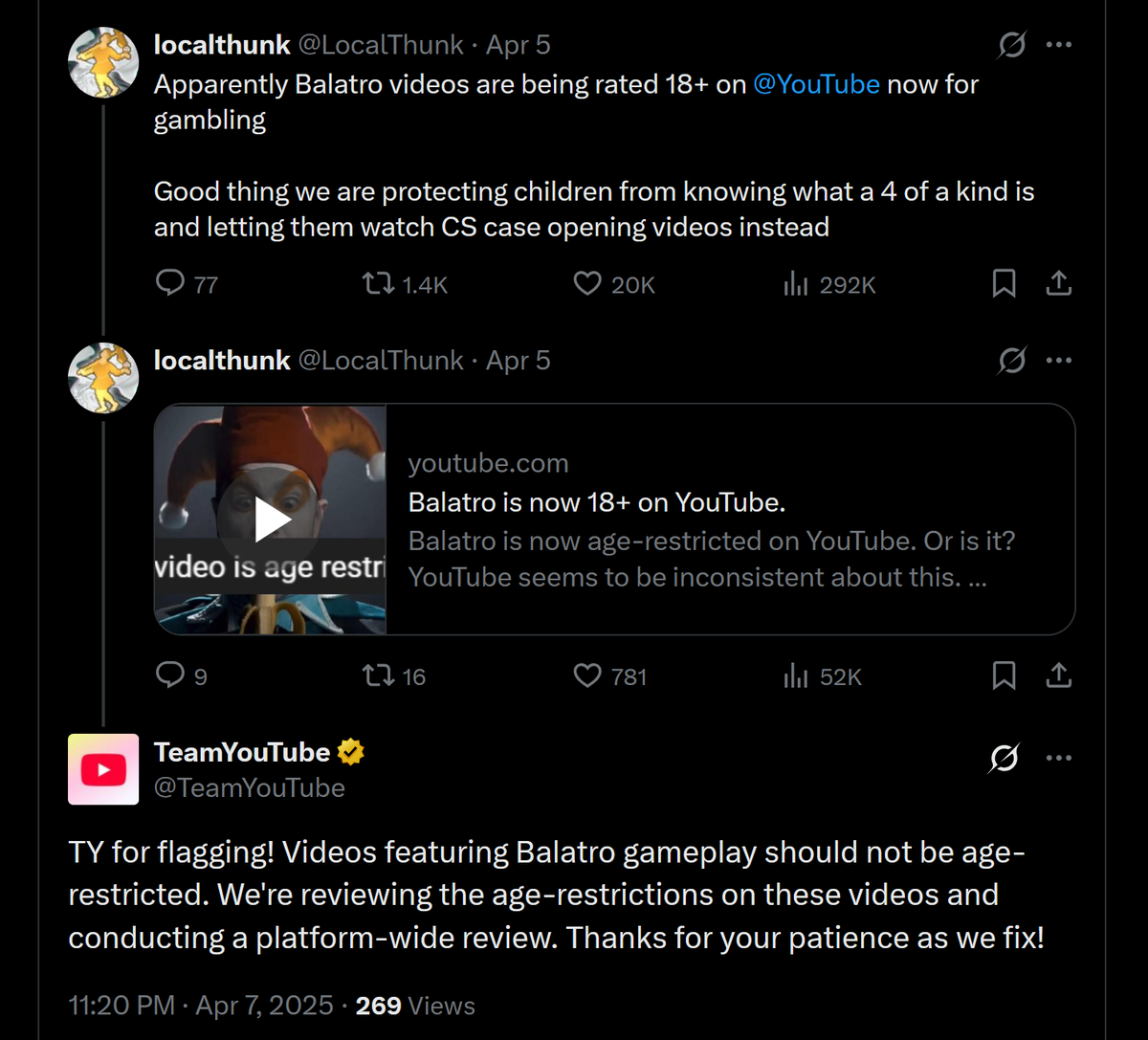The height and width of the screenshot is (1040, 1148).
Task: Bookmark the second localthunk tweet
Action: pyautogui.click(x=1004, y=675)
